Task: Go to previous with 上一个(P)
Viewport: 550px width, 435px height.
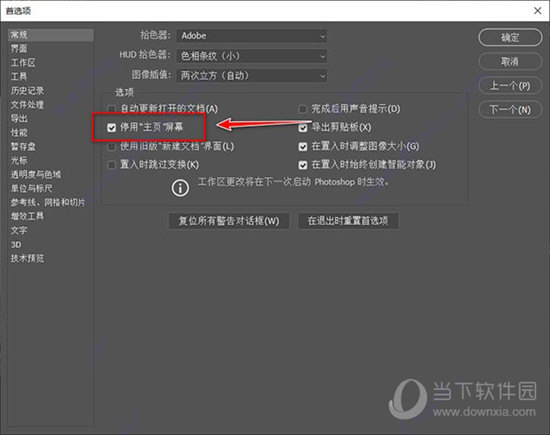Action: click(x=510, y=86)
